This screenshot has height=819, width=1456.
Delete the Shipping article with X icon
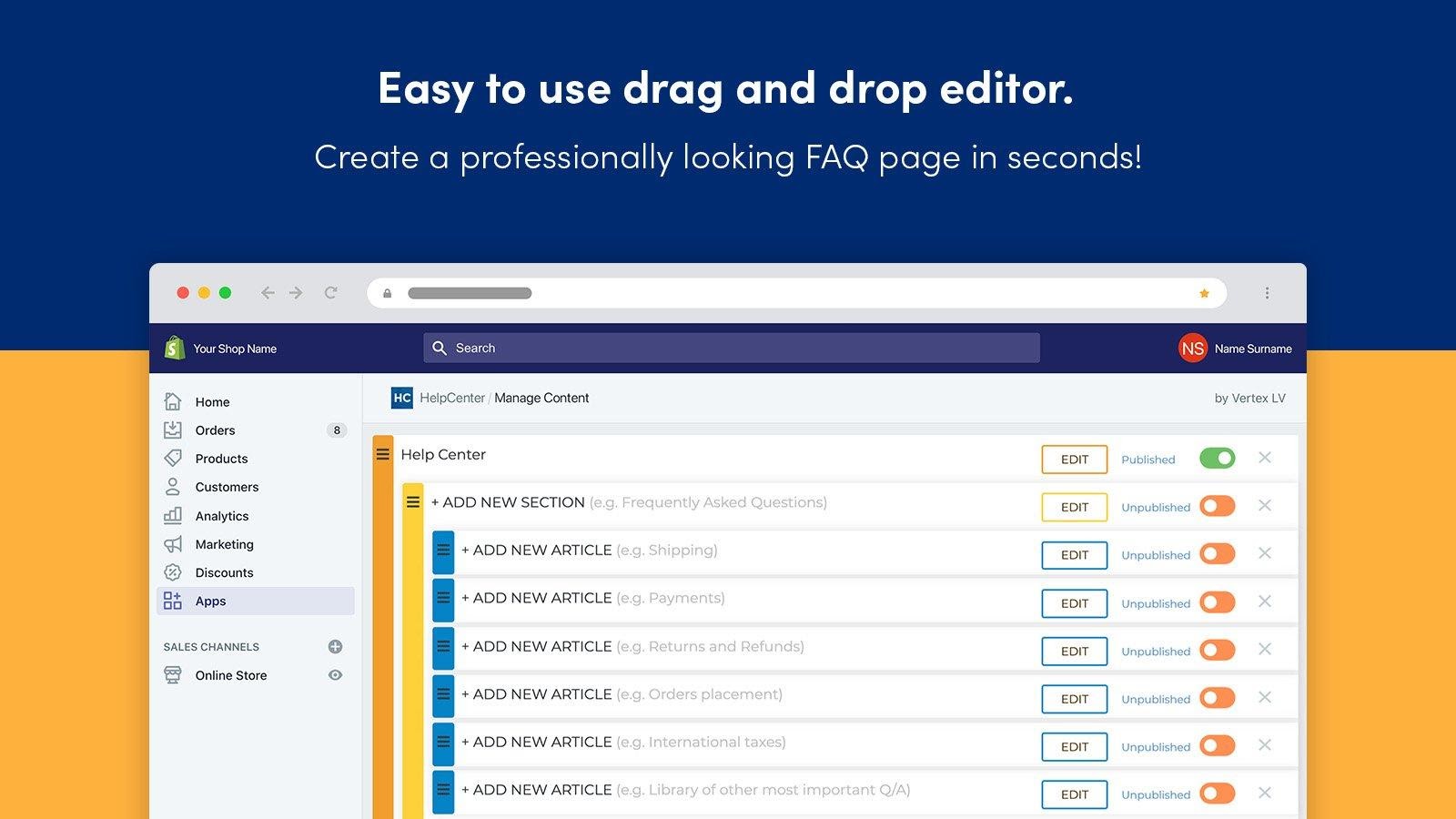coord(1264,553)
